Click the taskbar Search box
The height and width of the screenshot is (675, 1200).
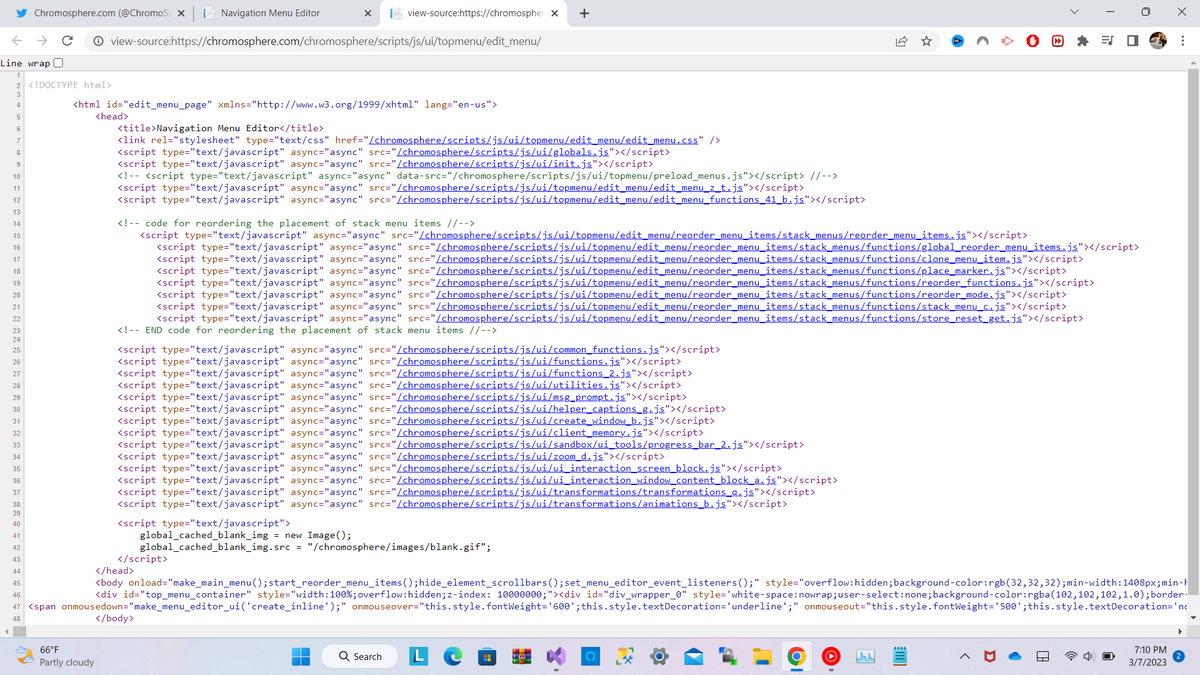pos(362,656)
